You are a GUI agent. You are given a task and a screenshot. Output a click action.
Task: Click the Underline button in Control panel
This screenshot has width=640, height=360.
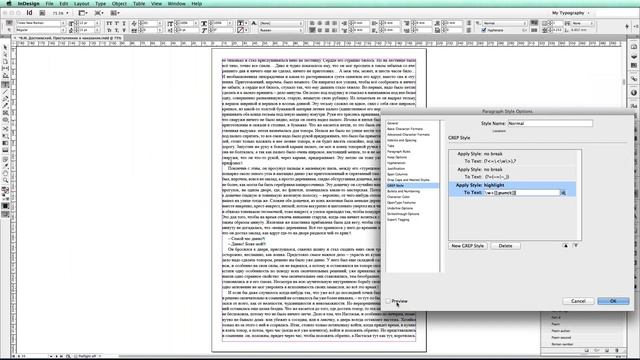(124, 23)
